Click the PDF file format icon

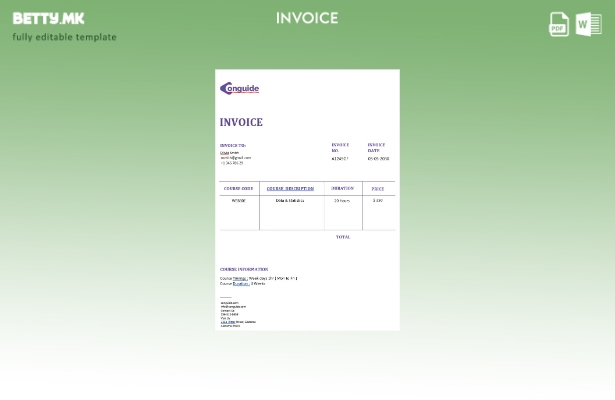[x=559, y=23]
